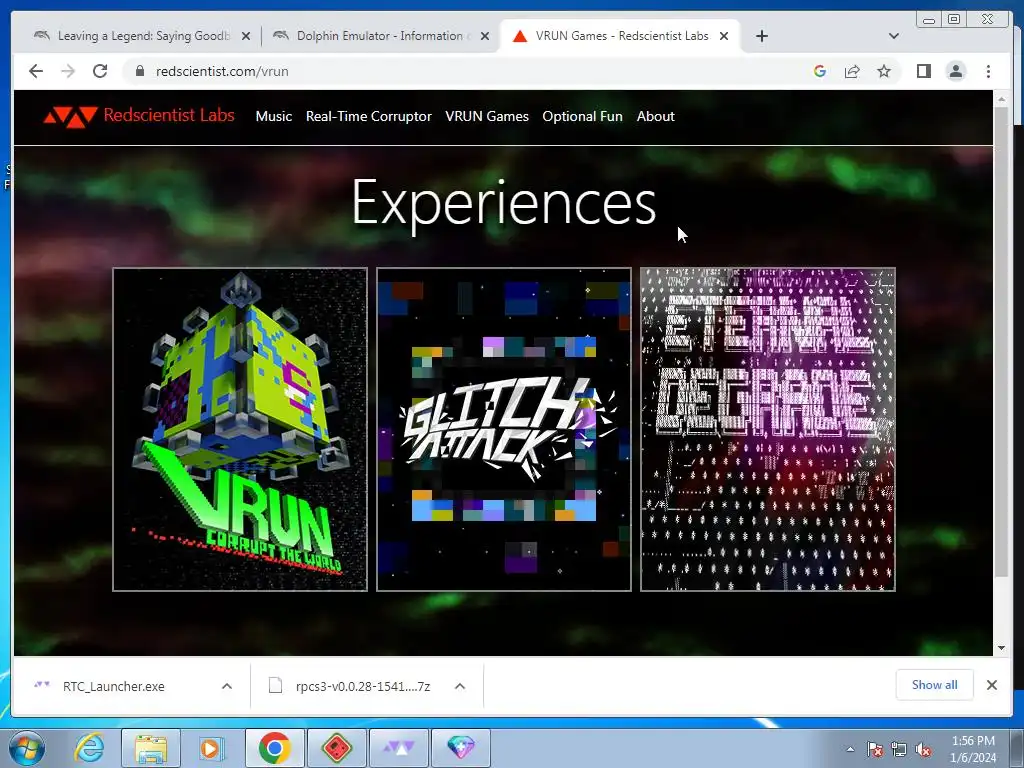Open the Chrome profile avatar
This screenshot has height=768, width=1024.
[x=955, y=71]
